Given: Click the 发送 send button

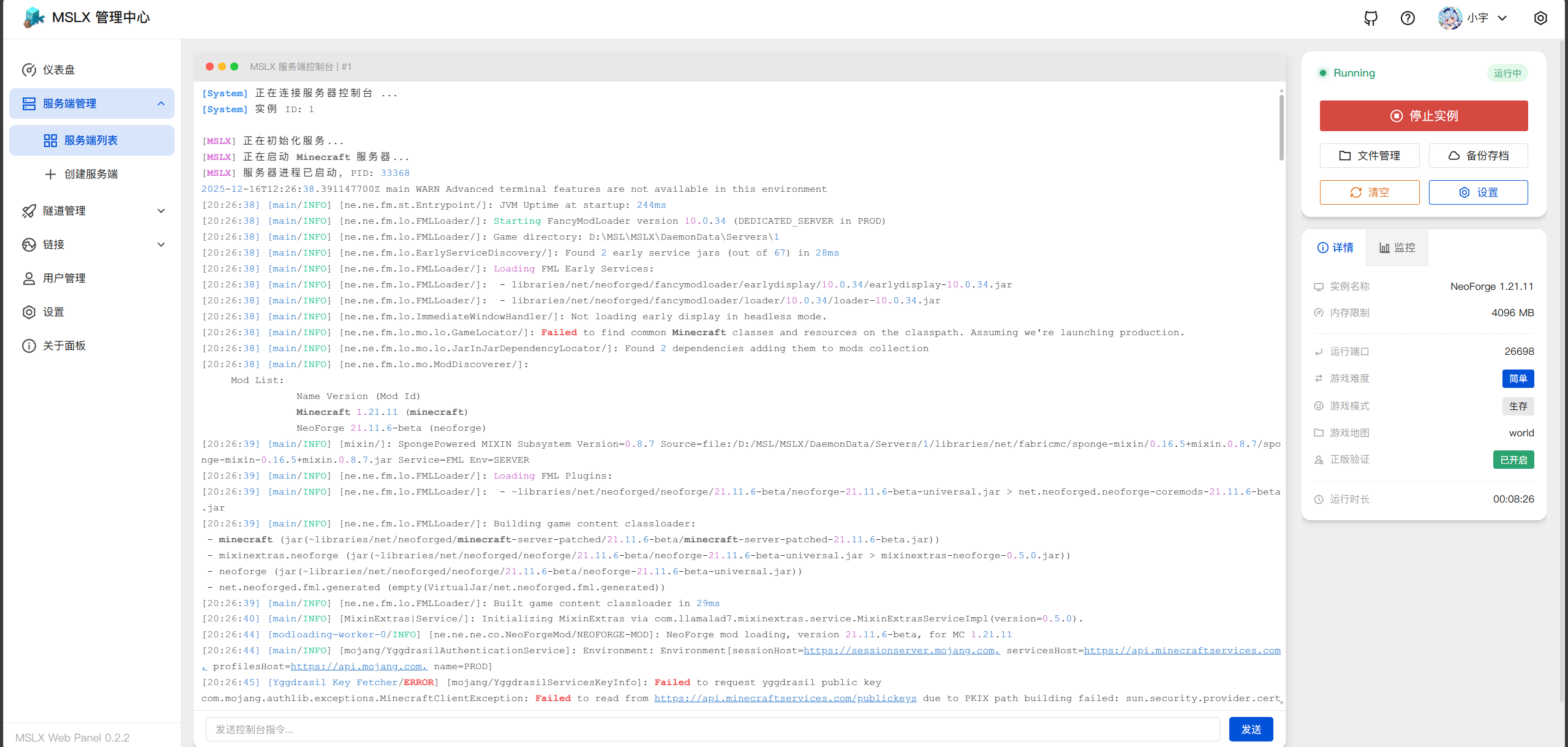Looking at the screenshot, I should [x=1251, y=729].
